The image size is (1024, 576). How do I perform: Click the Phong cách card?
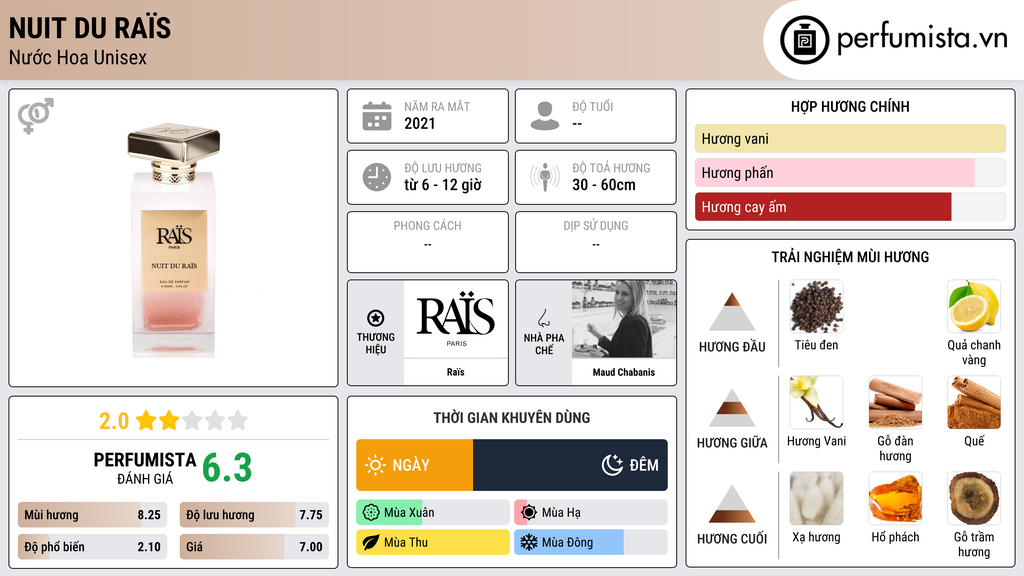(x=428, y=242)
